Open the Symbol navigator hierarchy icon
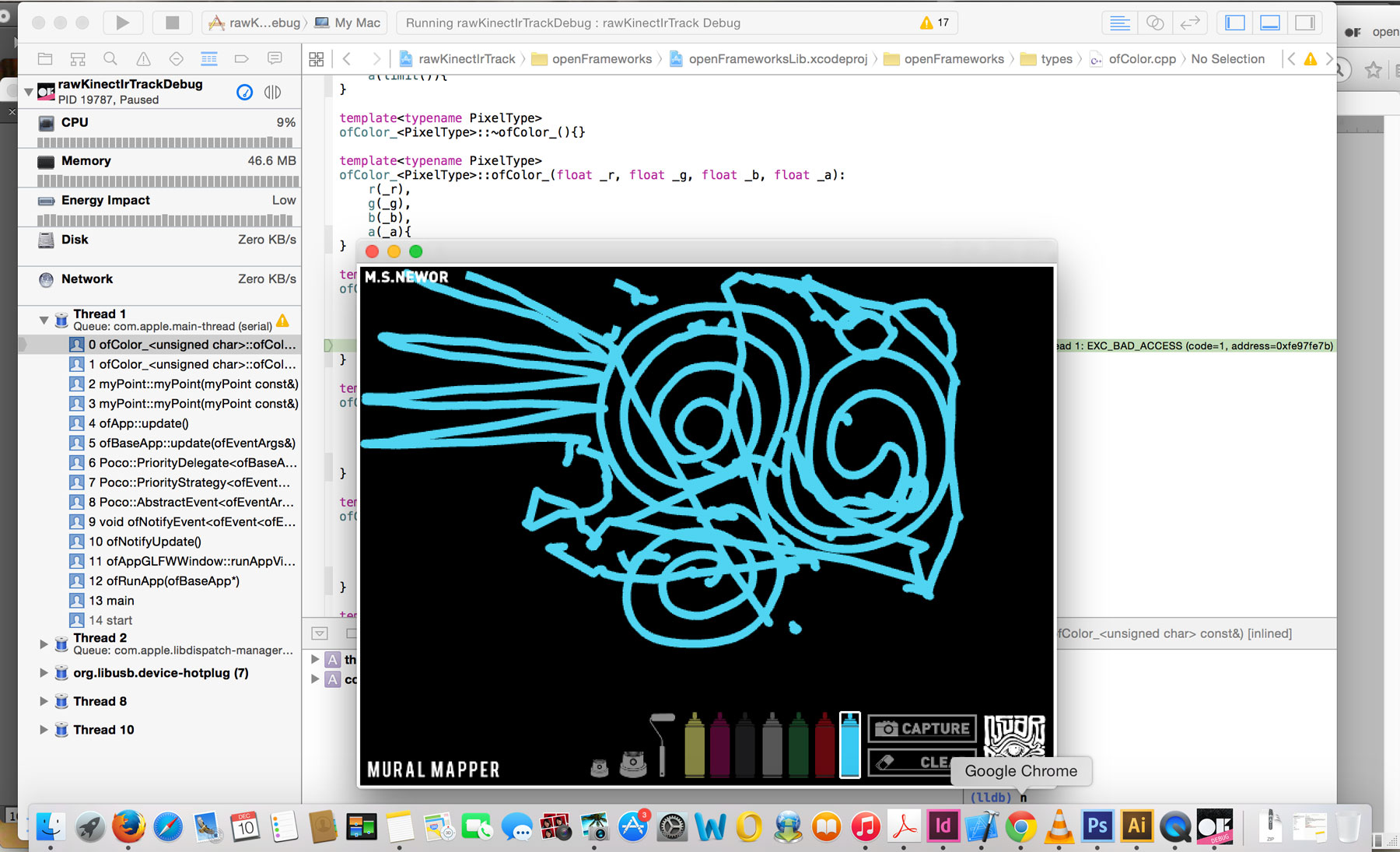The width and height of the screenshot is (1400, 852). click(x=78, y=58)
